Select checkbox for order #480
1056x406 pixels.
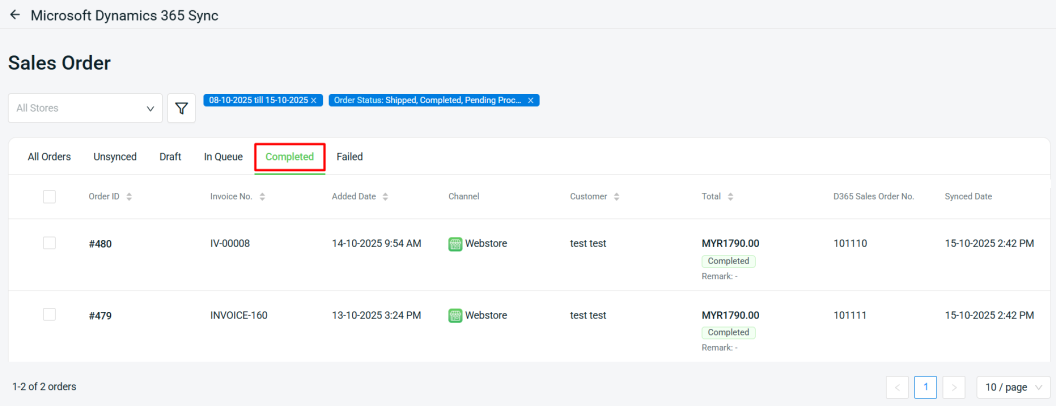tap(50, 243)
